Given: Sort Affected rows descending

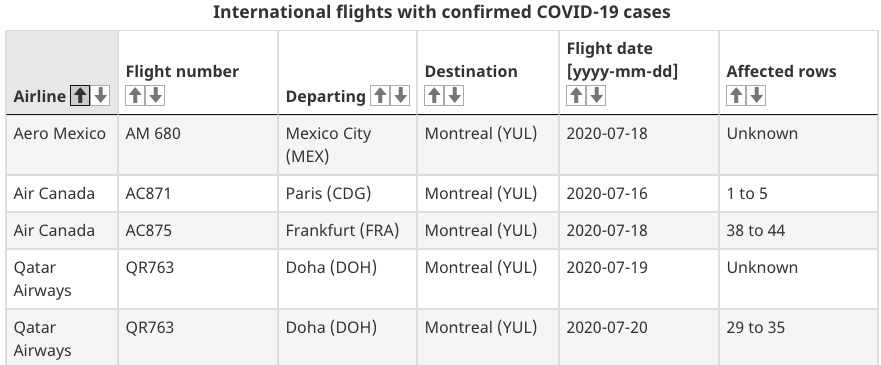Looking at the screenshot, I should [x=756, y=96].
